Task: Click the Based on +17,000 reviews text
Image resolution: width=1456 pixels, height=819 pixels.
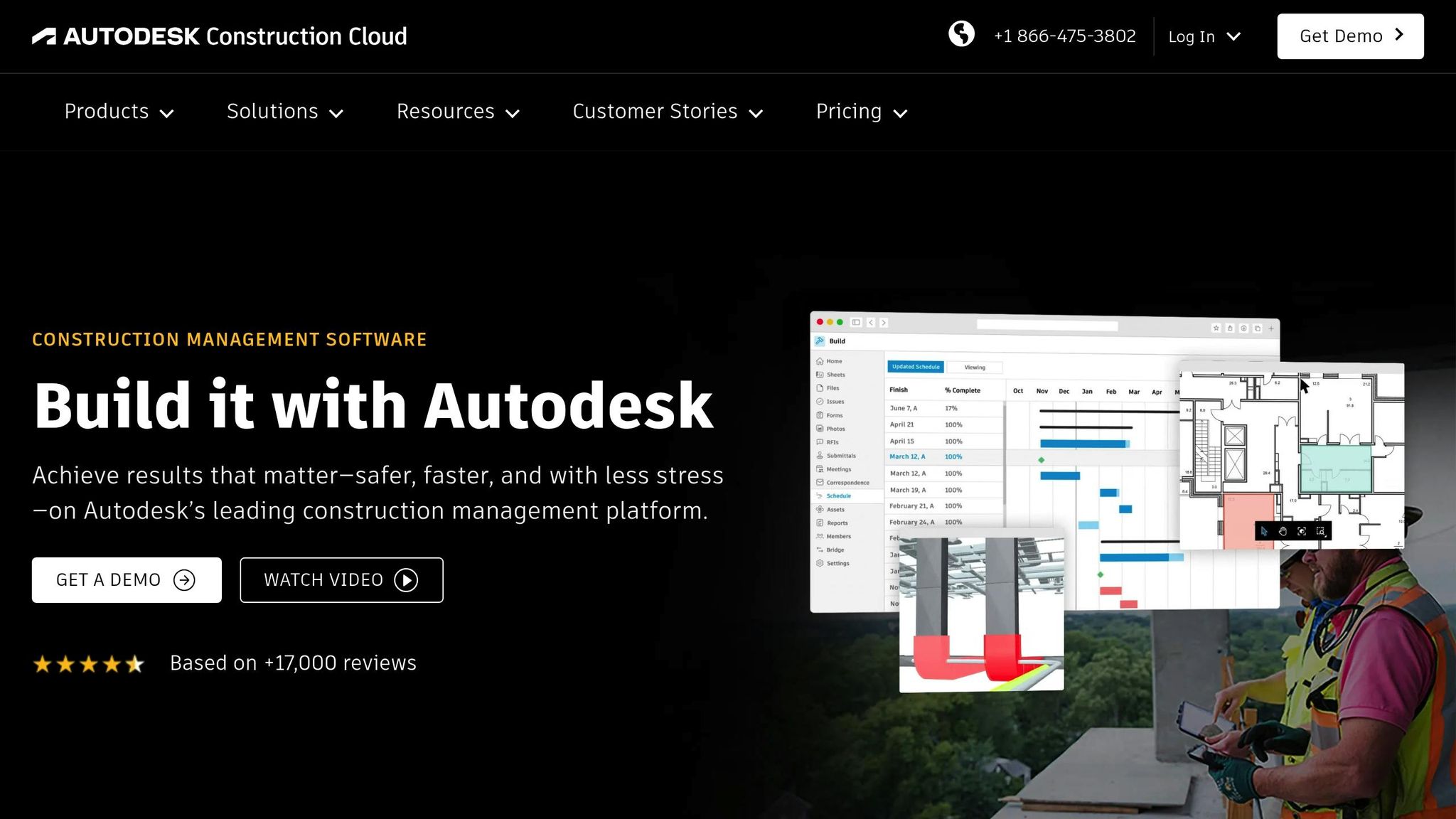Action: coord(293,663)
